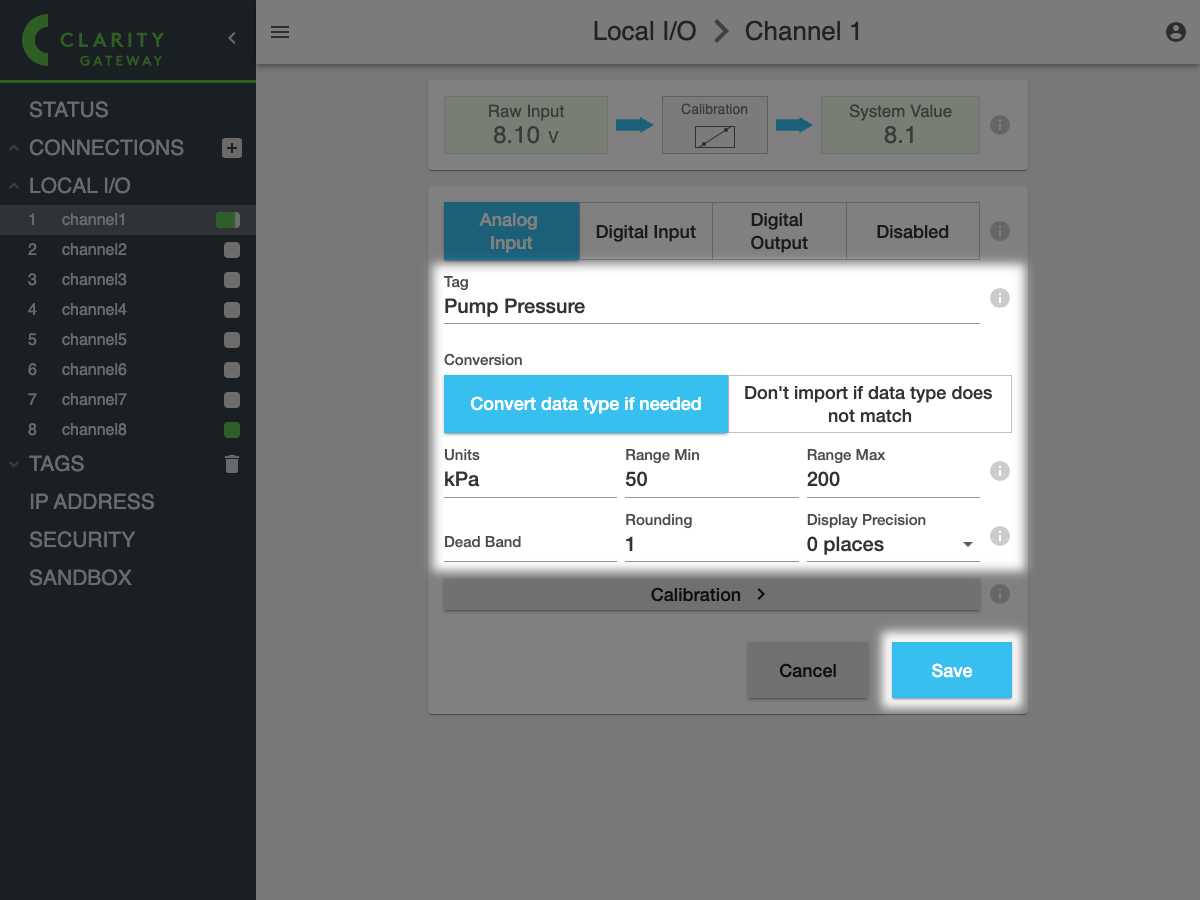Click the Cancel button

click(807, 670)
